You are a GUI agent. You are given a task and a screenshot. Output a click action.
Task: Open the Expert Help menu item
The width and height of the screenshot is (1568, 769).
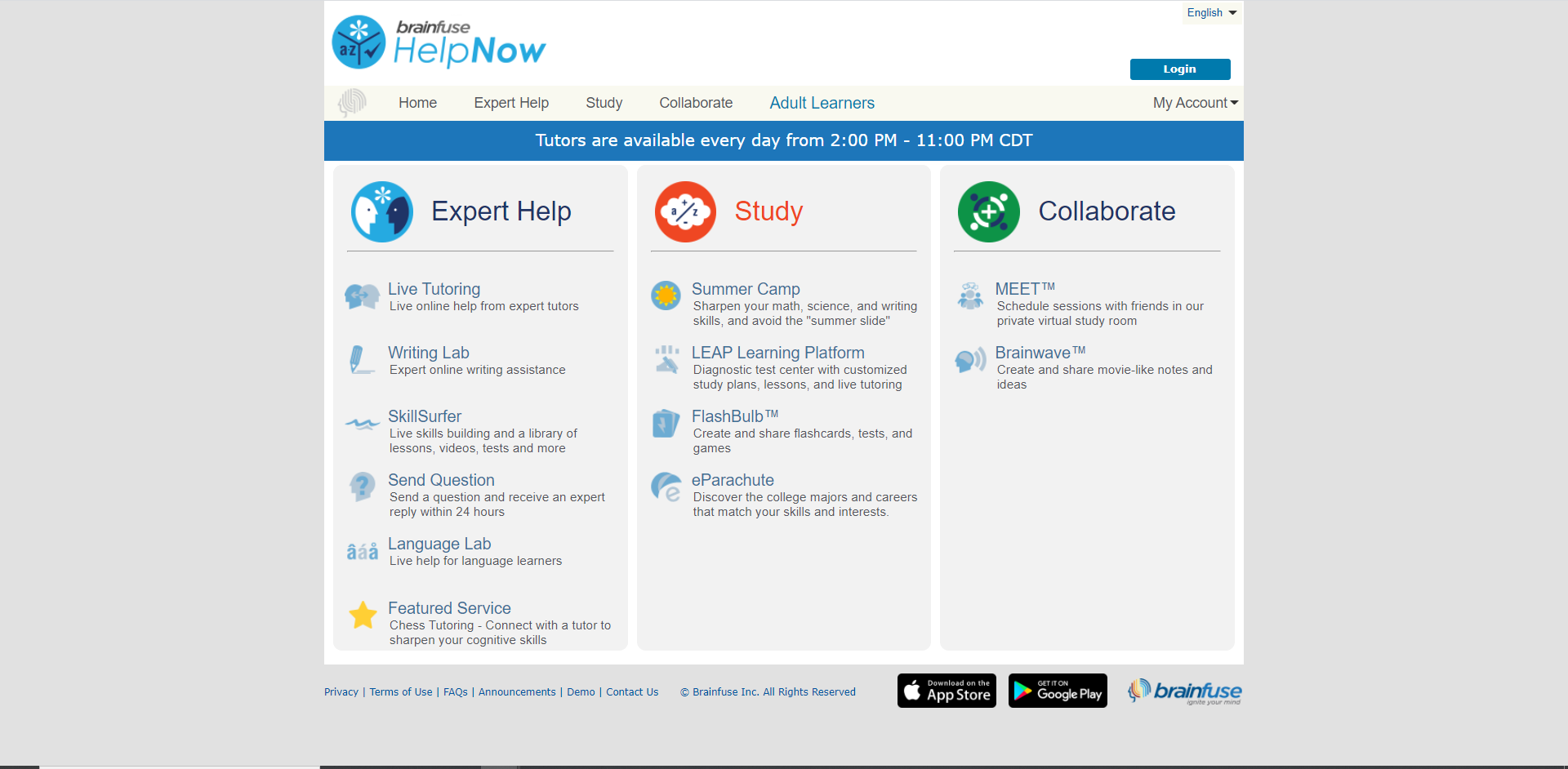click(511, 103)
